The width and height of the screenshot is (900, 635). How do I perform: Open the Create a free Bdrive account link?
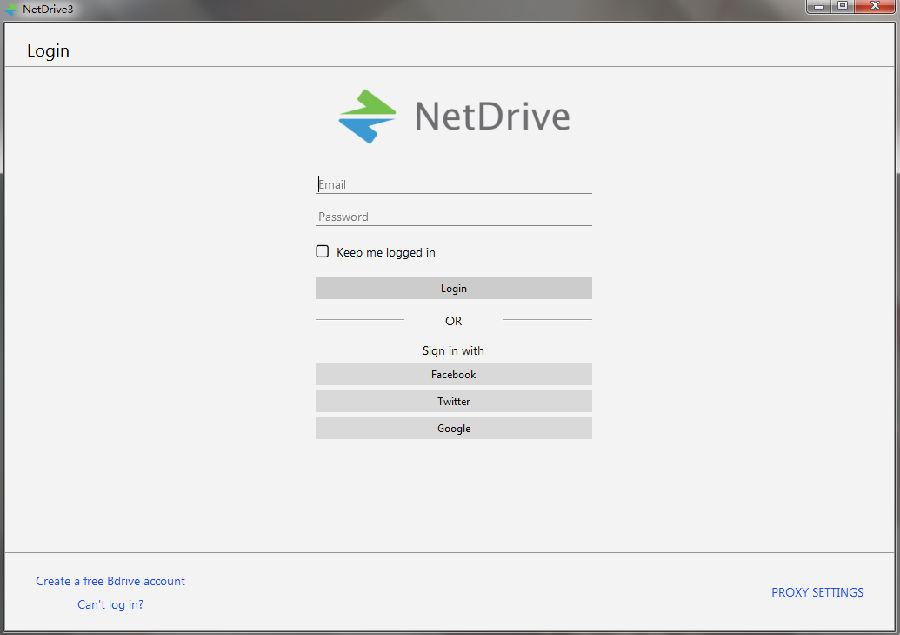coord(110,581)
